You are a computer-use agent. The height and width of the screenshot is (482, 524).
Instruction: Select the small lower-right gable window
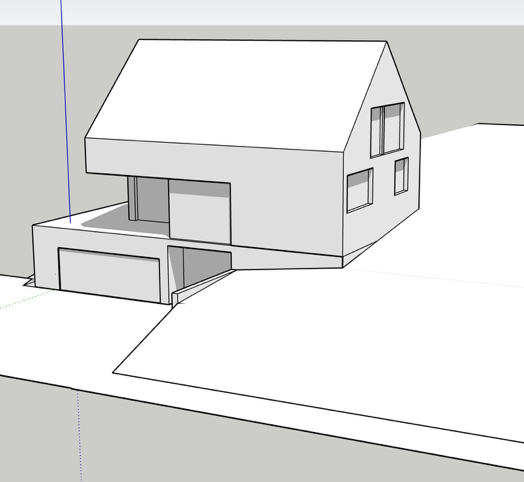click(401, 176)
